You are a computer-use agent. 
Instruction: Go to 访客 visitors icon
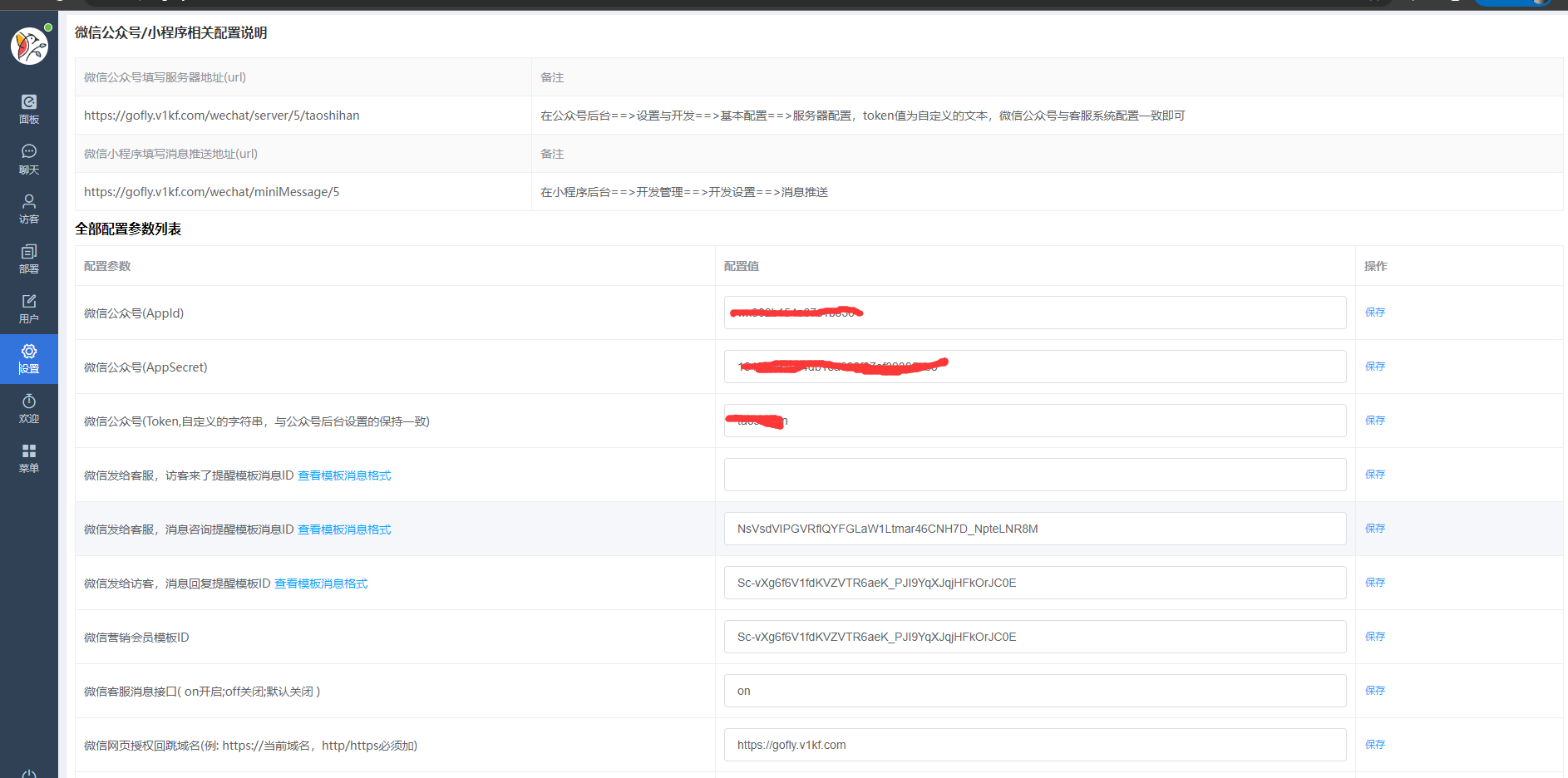pyautogui.click(x=29, y=208)
